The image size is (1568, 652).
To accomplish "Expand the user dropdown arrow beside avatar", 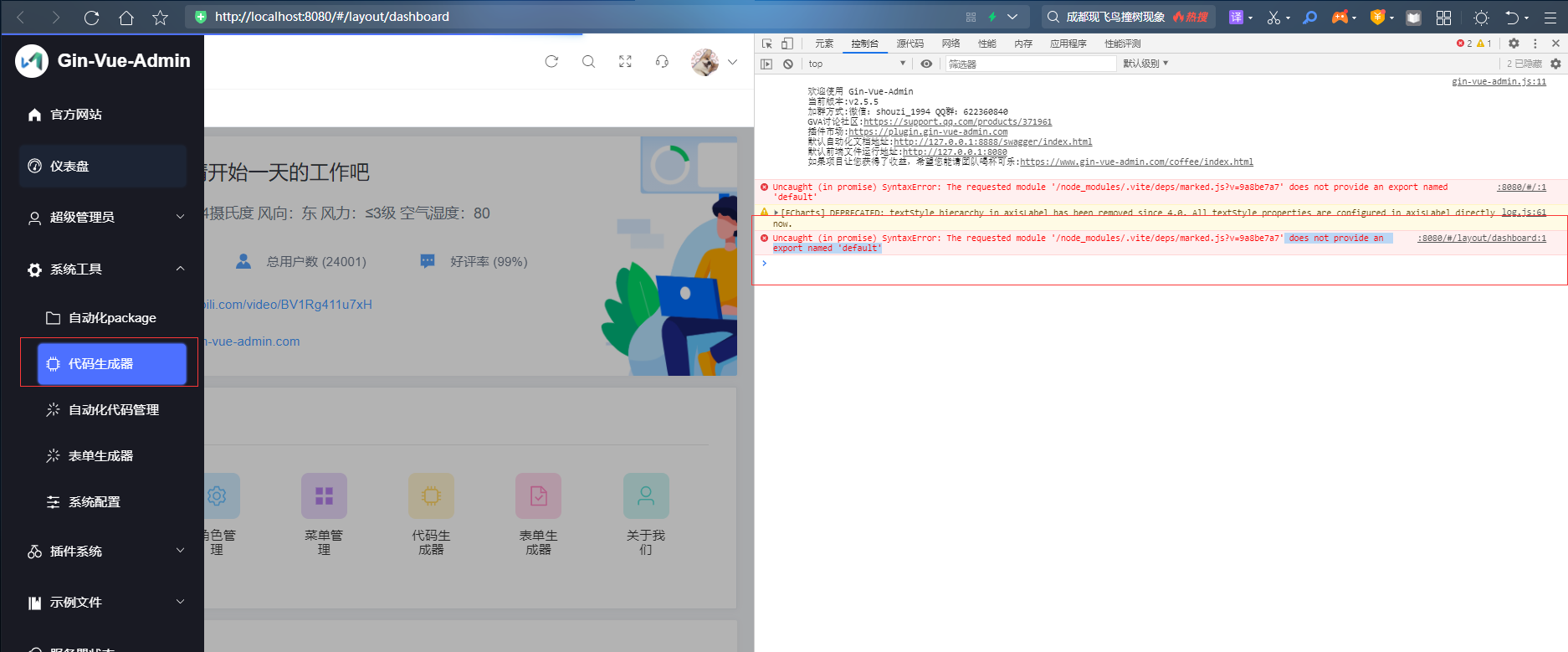I will [733, 62].
